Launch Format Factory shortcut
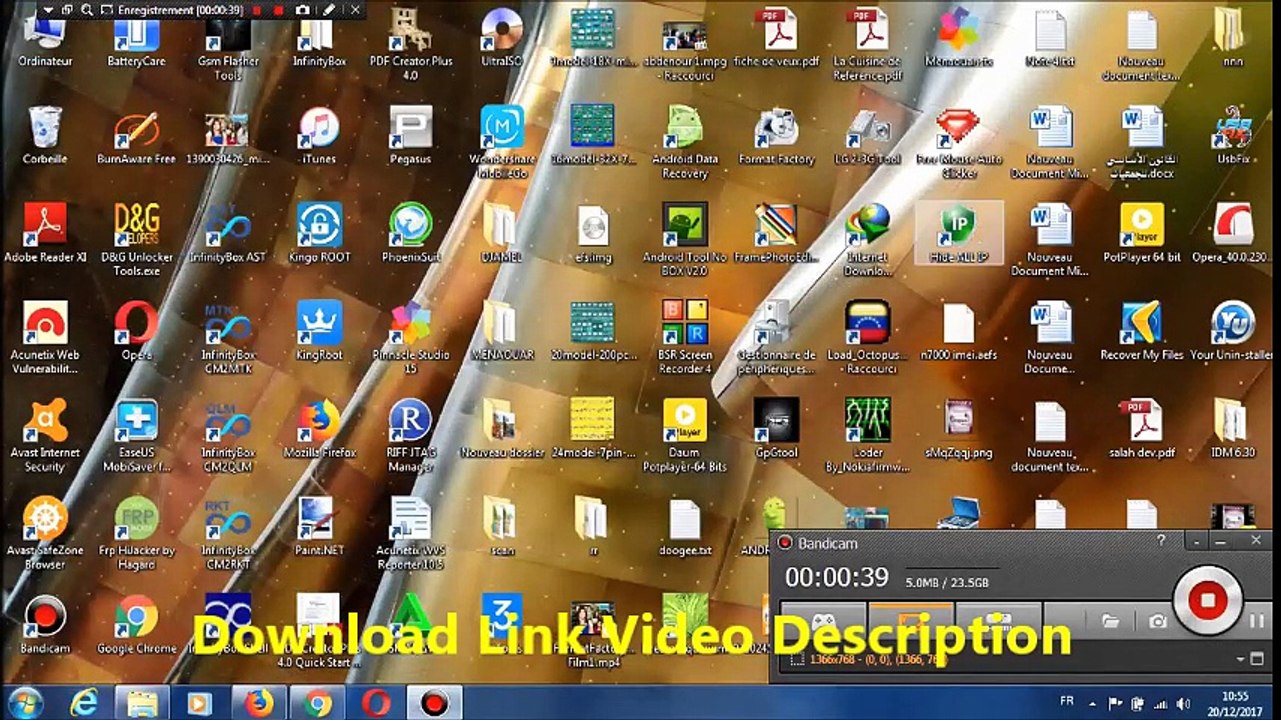The image size is (1281, 720). [776, 136]
